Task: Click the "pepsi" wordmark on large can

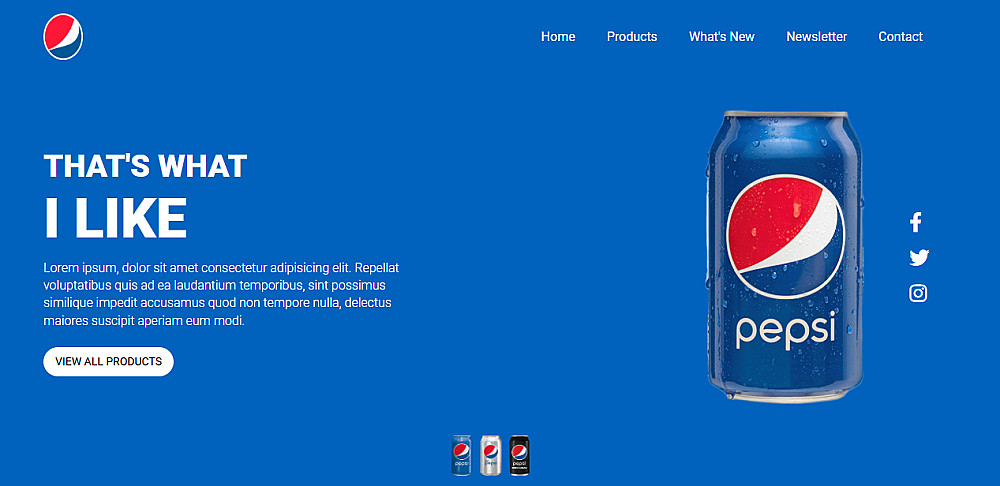Action: 785,330
